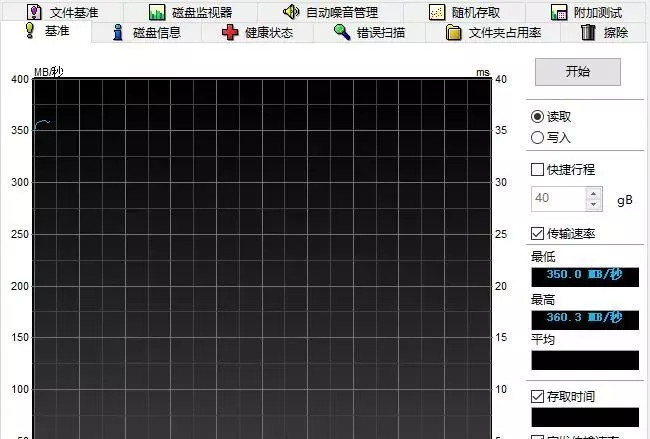Click the speaker icon for 自动噪音管理
The image size is (650, 439).
(291, 12)
